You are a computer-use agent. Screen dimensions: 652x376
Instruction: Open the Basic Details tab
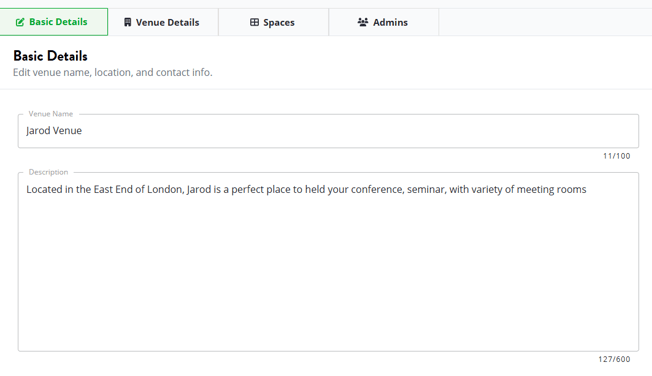click(x=54, y=22)
